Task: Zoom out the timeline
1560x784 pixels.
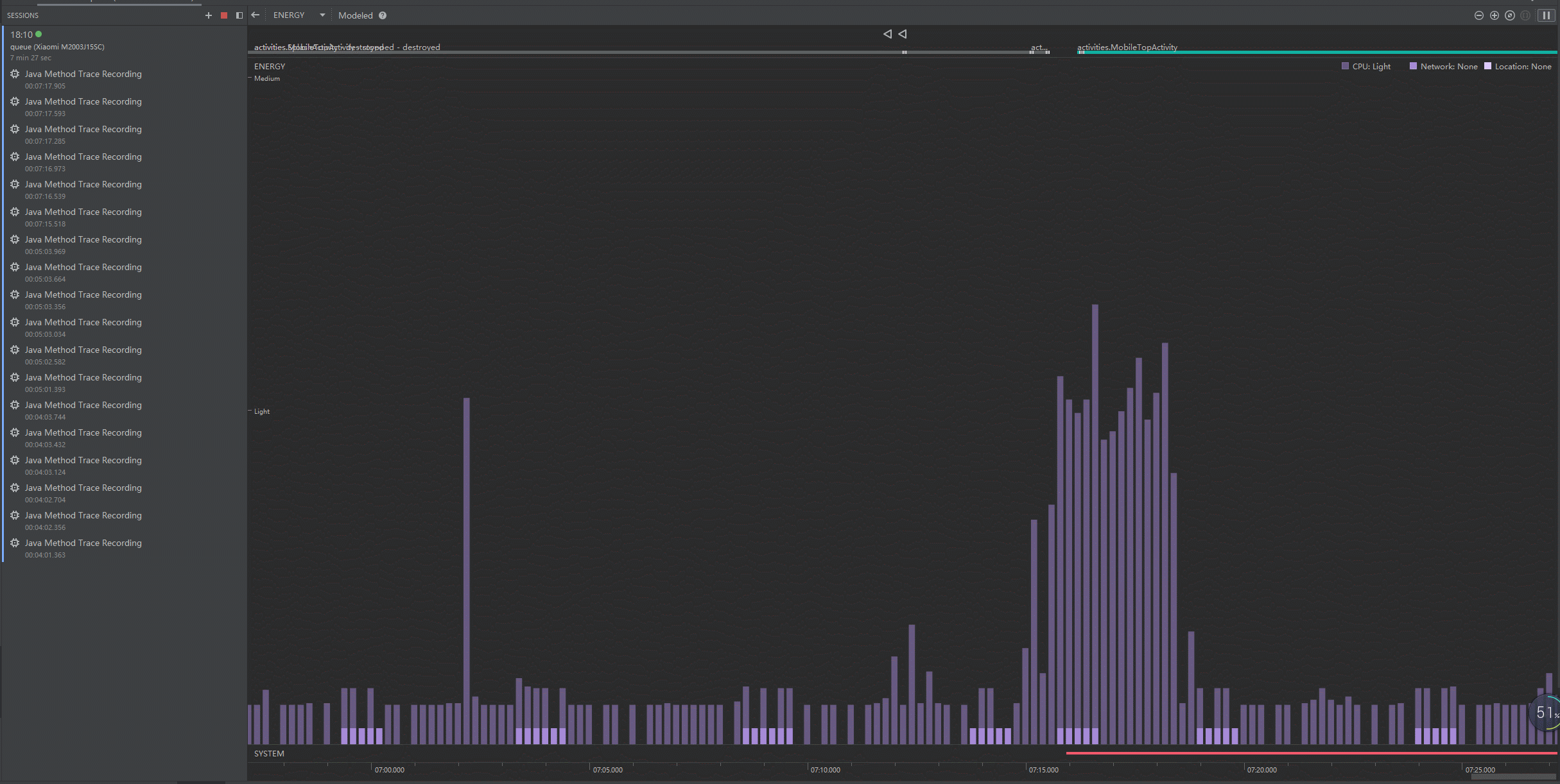Action: 1478,15
